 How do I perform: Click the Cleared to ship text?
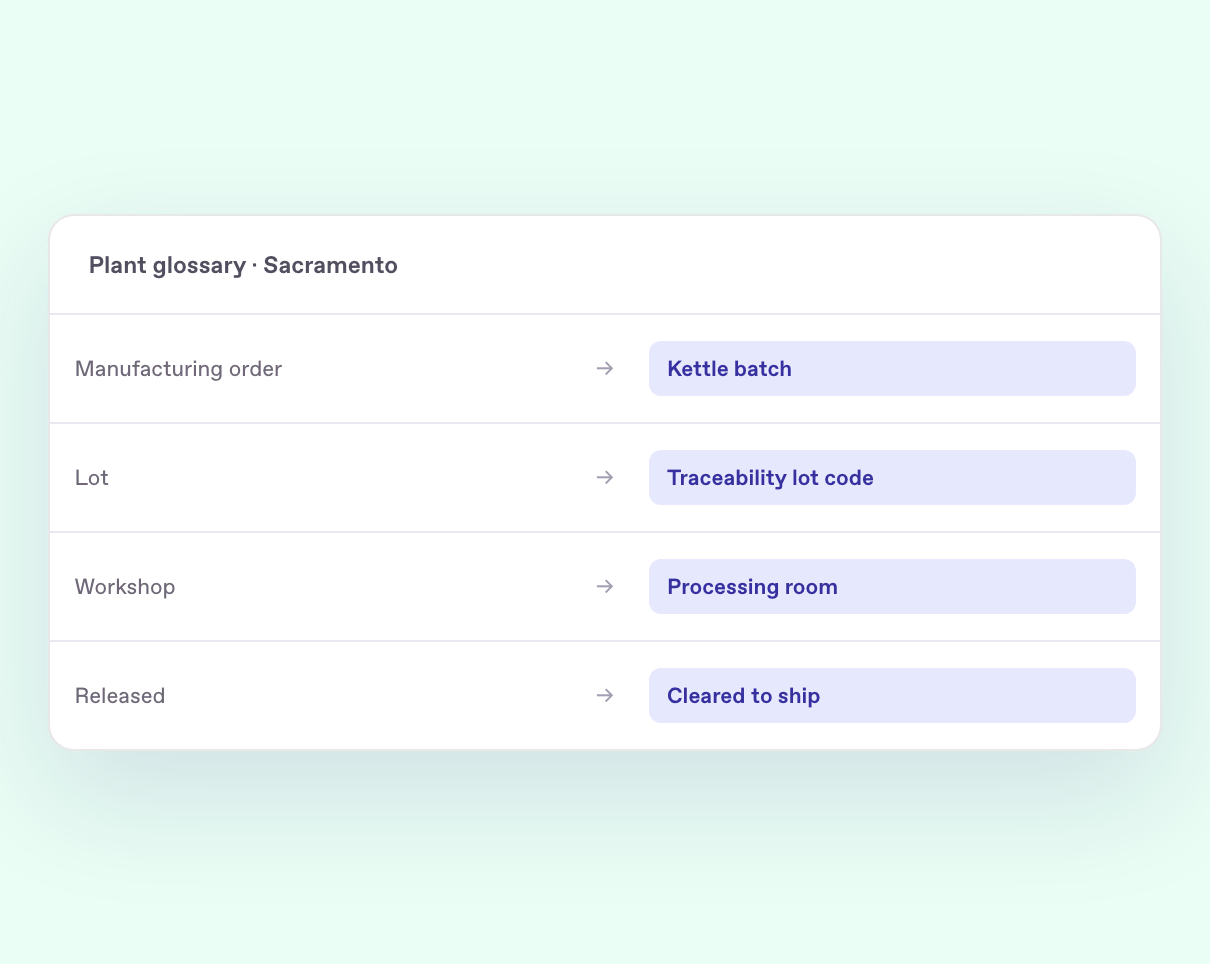[743, 696]
